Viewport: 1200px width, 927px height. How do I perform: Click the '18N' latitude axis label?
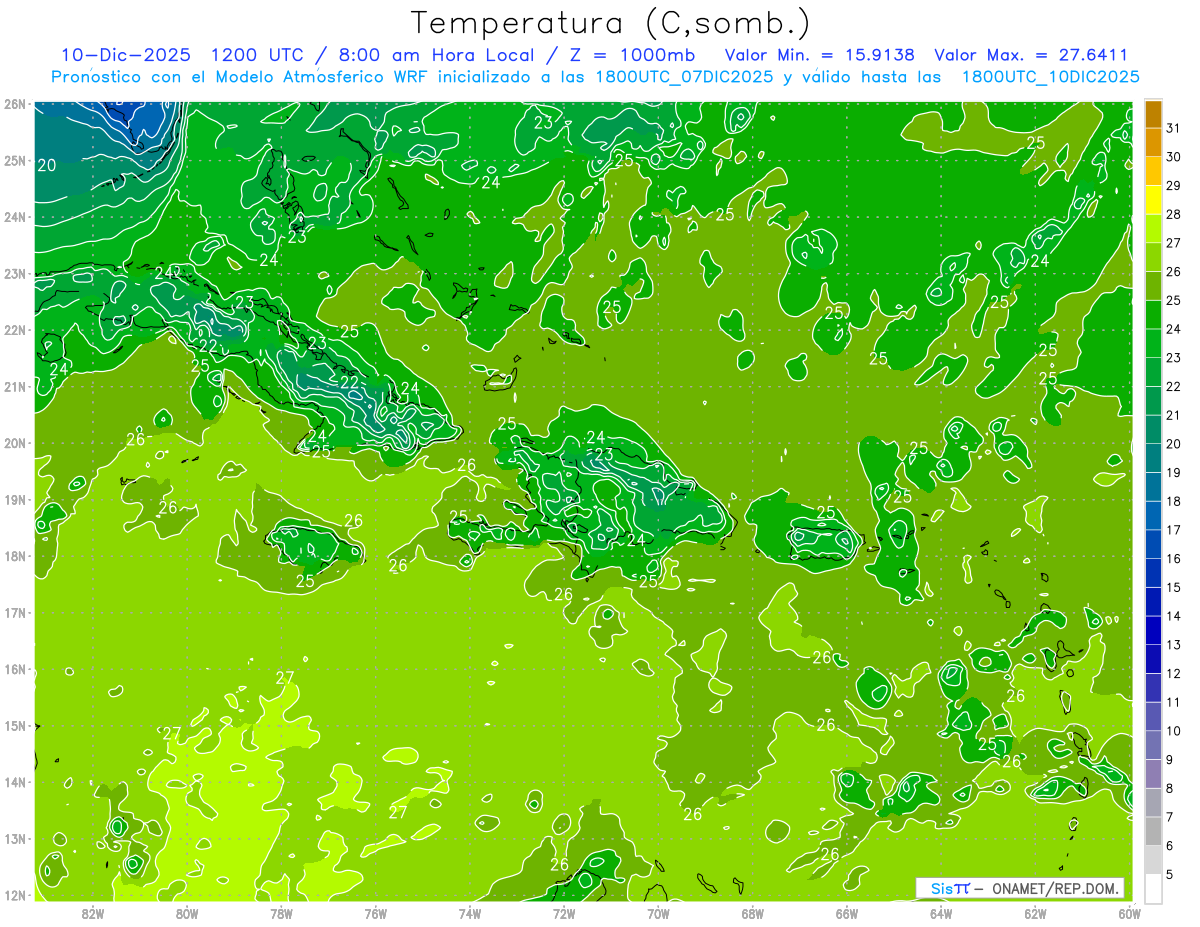coord(15,556)
